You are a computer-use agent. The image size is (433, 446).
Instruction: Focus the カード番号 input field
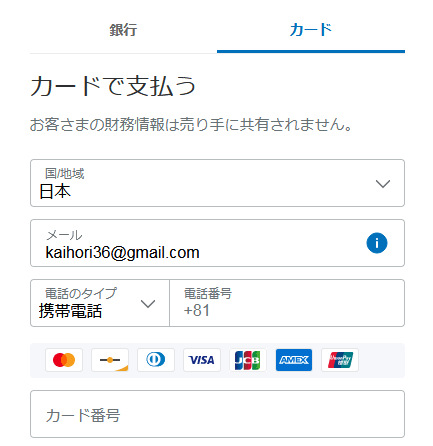point(217,414)
